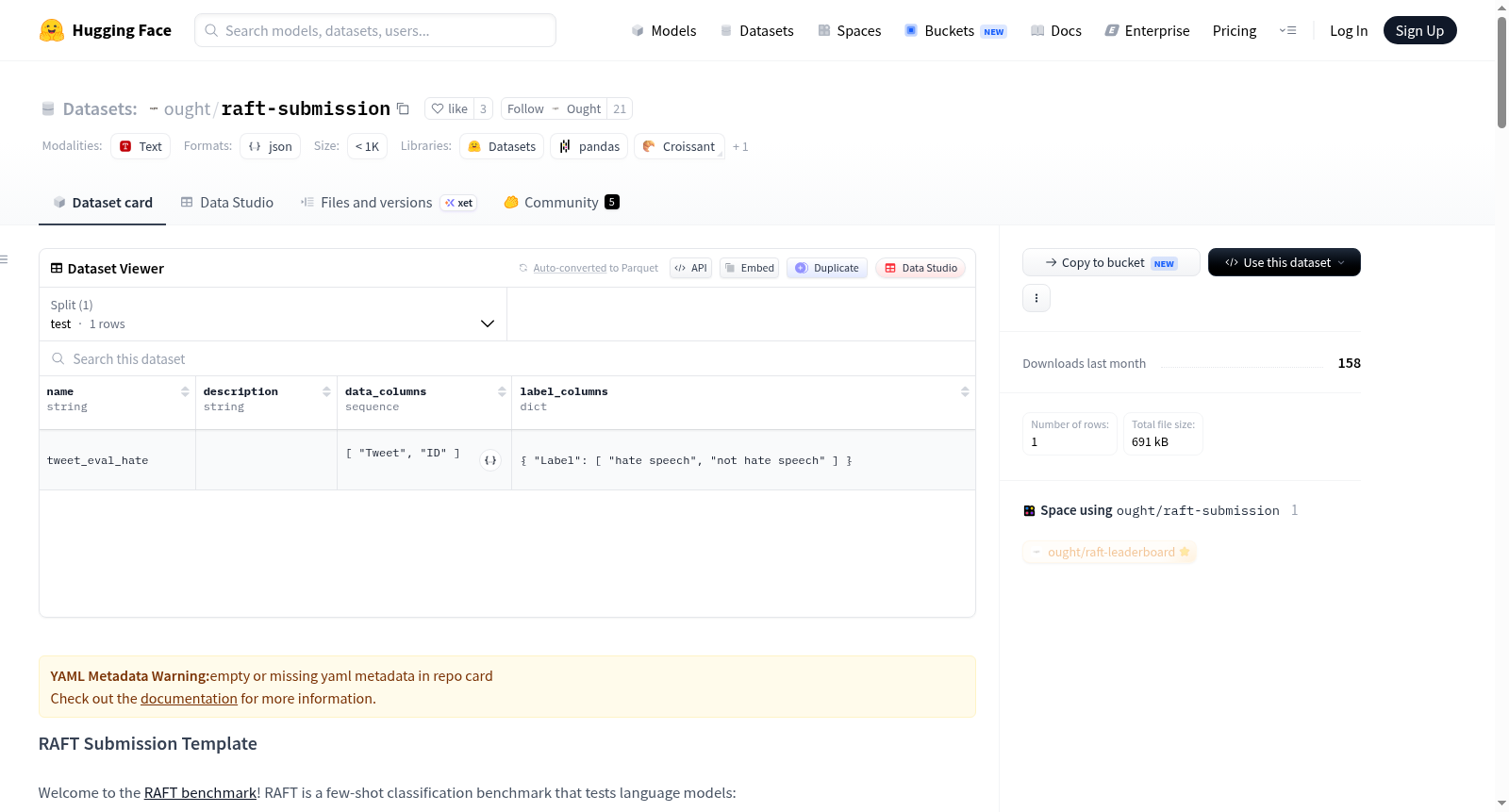Show the +1 additional libraries

click(740, 146)
